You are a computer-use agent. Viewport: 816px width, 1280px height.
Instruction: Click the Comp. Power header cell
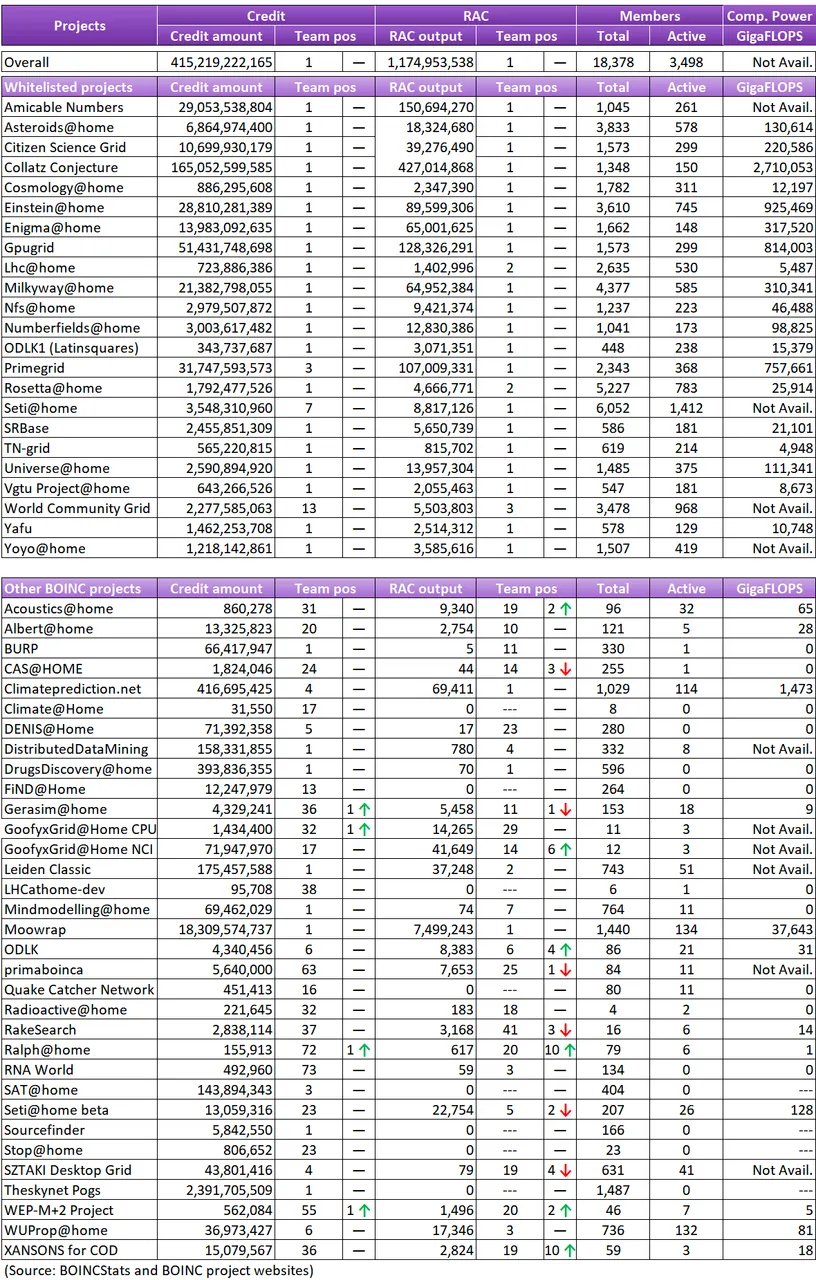(770, 16)
